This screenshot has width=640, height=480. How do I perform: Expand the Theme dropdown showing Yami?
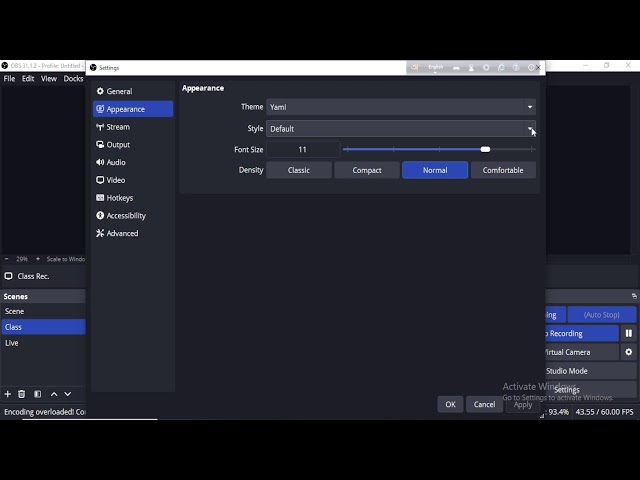(400, 107)
